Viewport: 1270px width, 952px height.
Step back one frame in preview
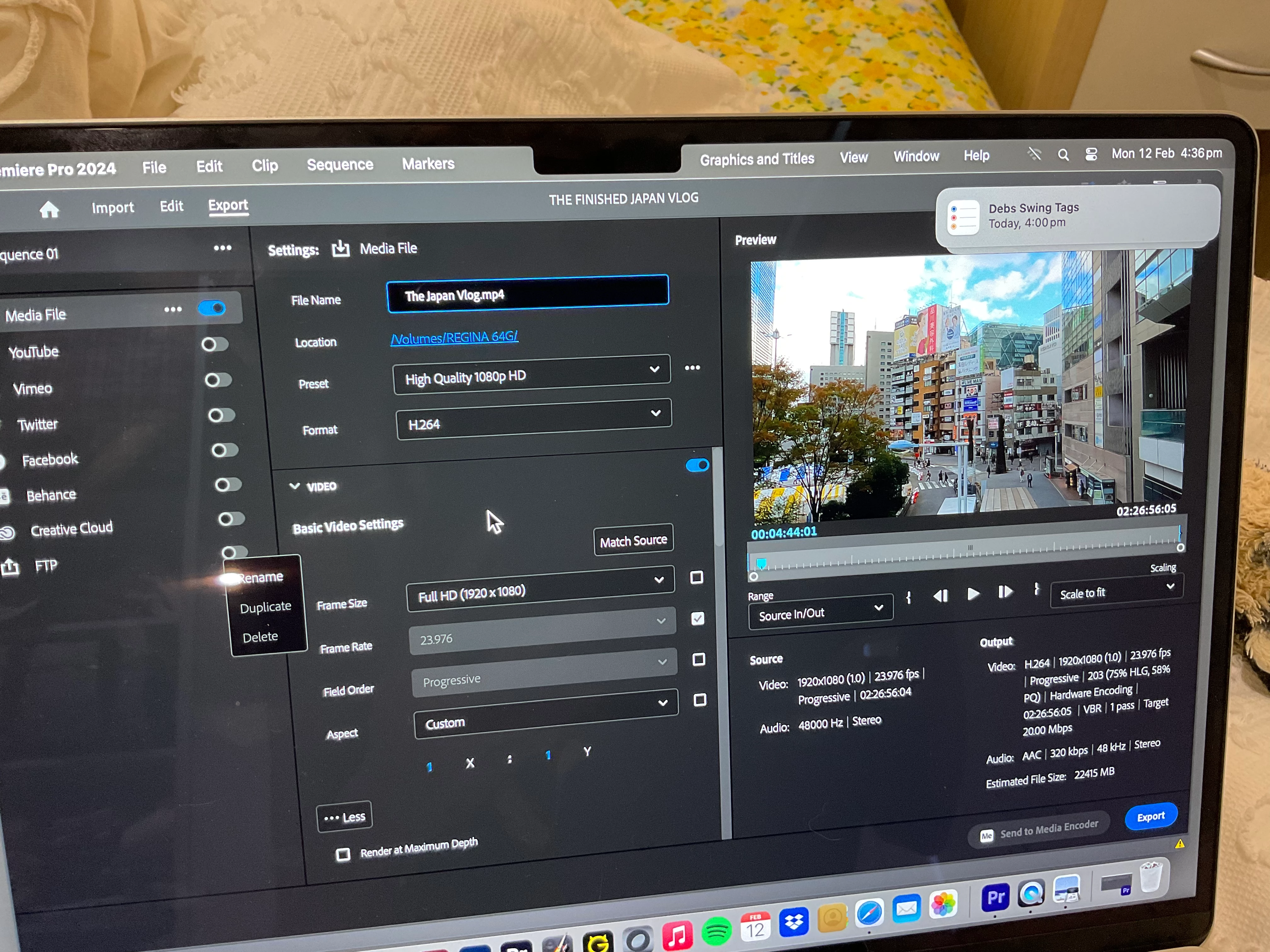point(941,596)
